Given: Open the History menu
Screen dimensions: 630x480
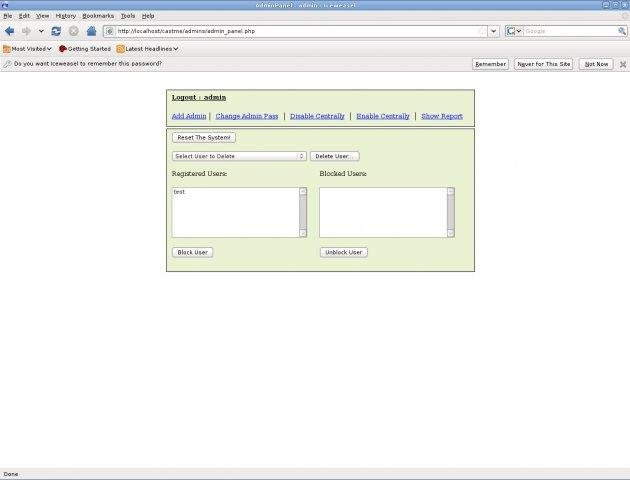Looking at the screenshot, I should click(66, 16).
